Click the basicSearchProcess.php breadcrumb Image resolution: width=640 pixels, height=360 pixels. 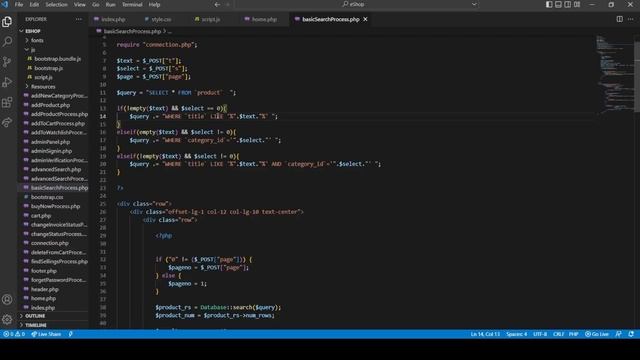[x=132, y=31]
